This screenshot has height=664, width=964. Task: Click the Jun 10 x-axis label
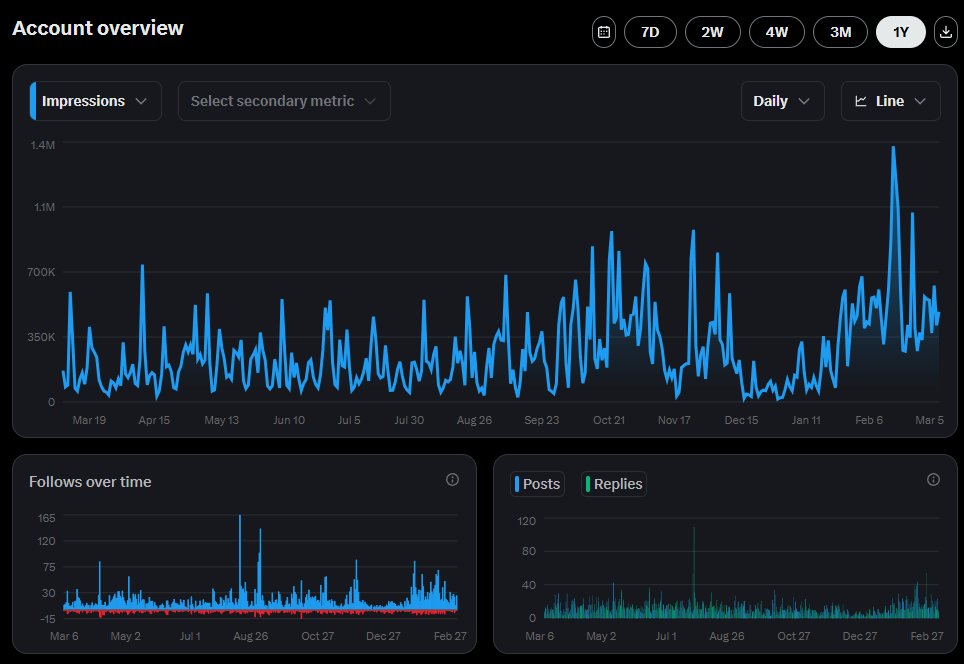coord(289,420)
